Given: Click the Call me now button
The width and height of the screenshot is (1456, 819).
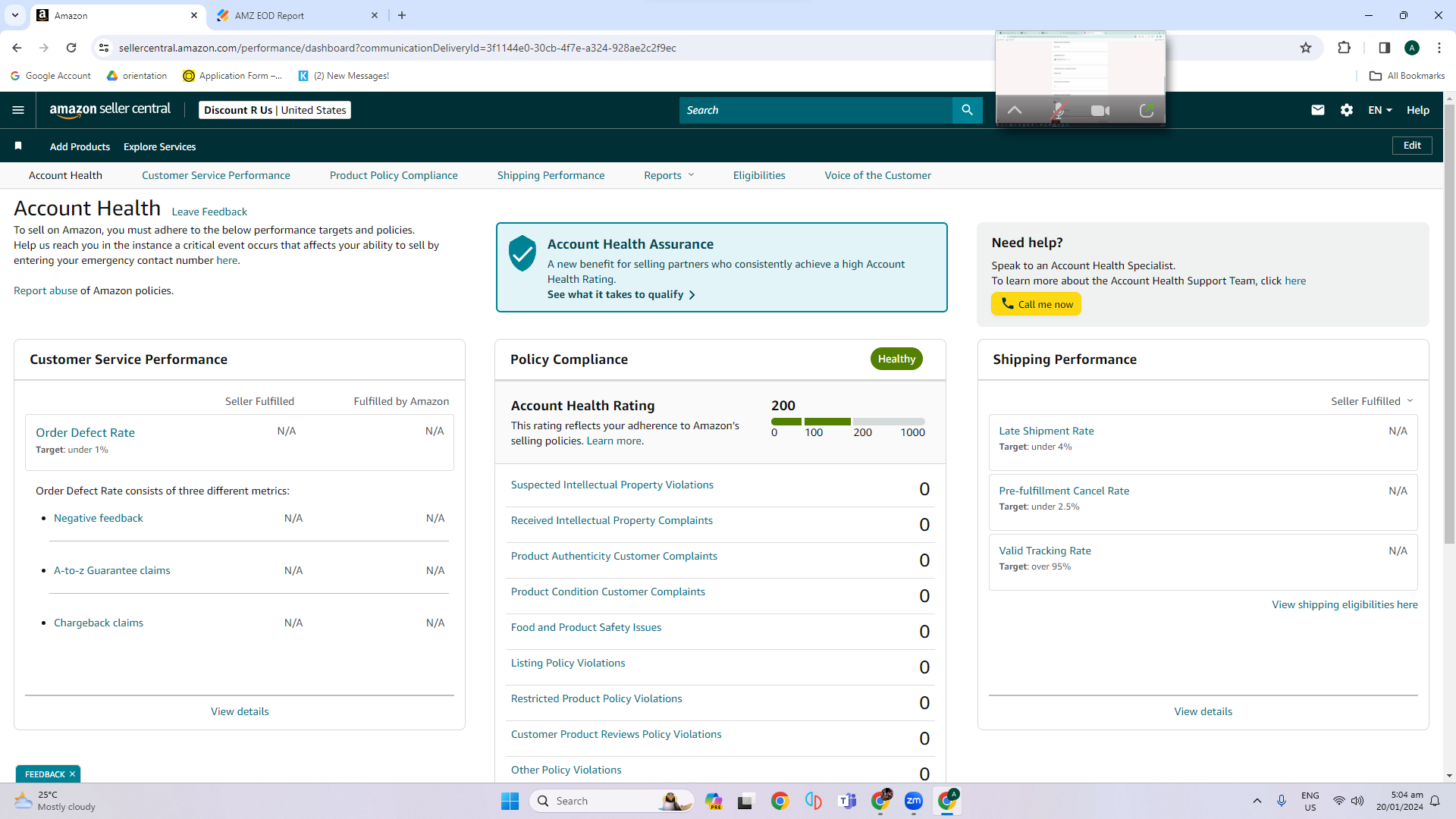Looking at the screenshot, I should point(1036,304).
